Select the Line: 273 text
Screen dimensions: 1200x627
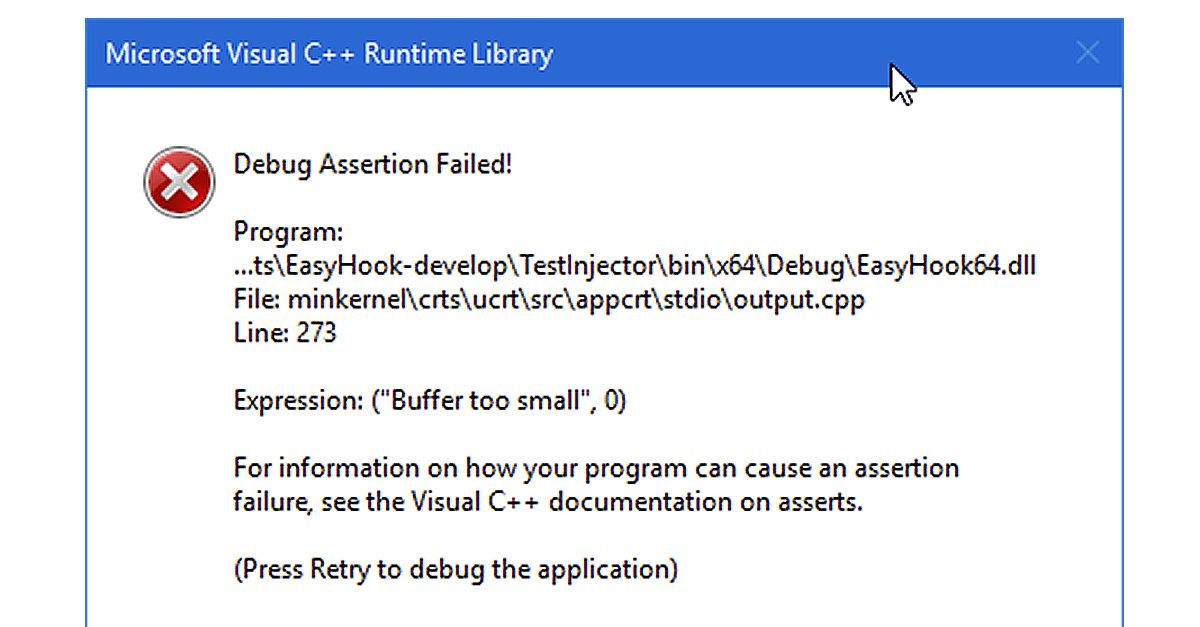[283, 332]
